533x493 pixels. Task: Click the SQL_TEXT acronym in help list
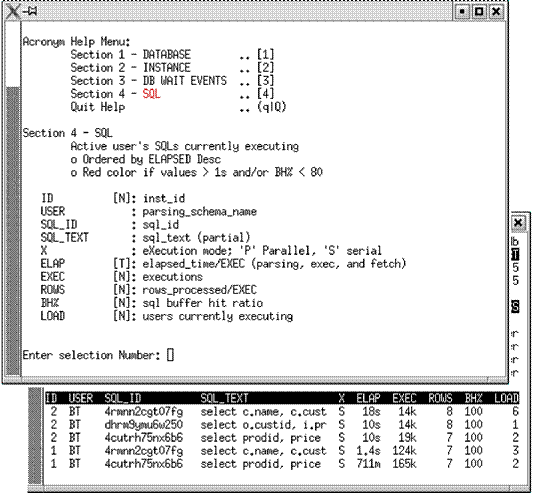tap(65, 237)
